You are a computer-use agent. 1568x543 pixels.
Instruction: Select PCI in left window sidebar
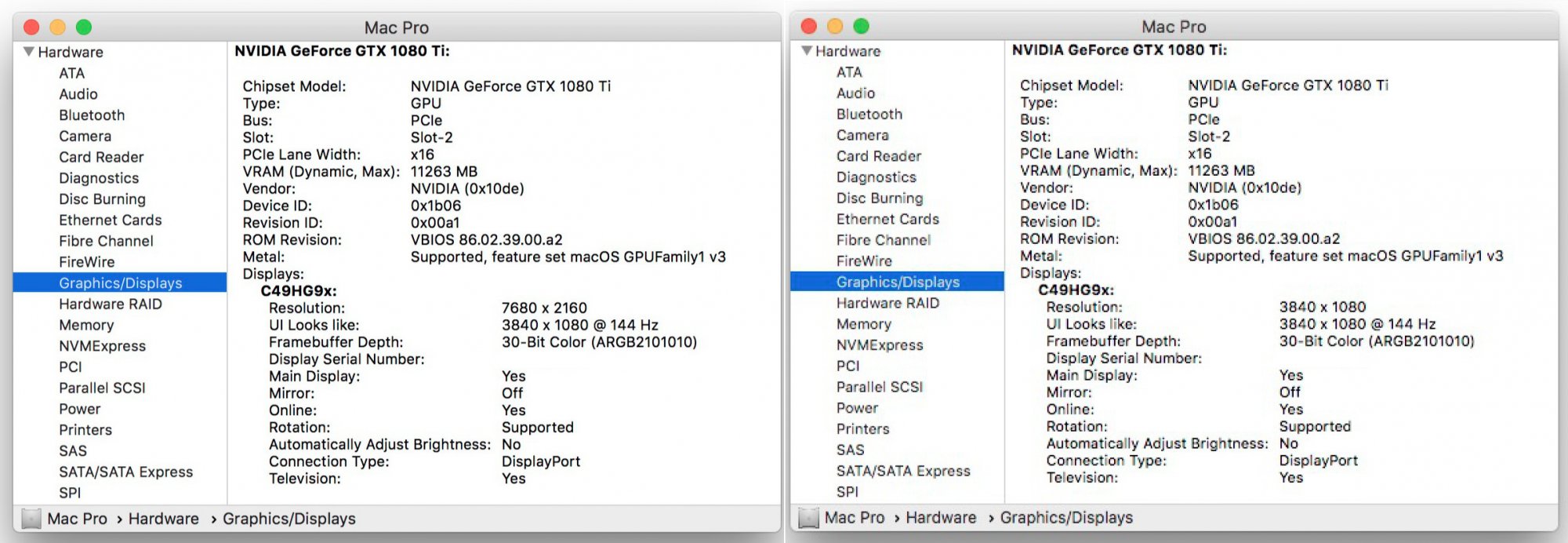[71, 367]
